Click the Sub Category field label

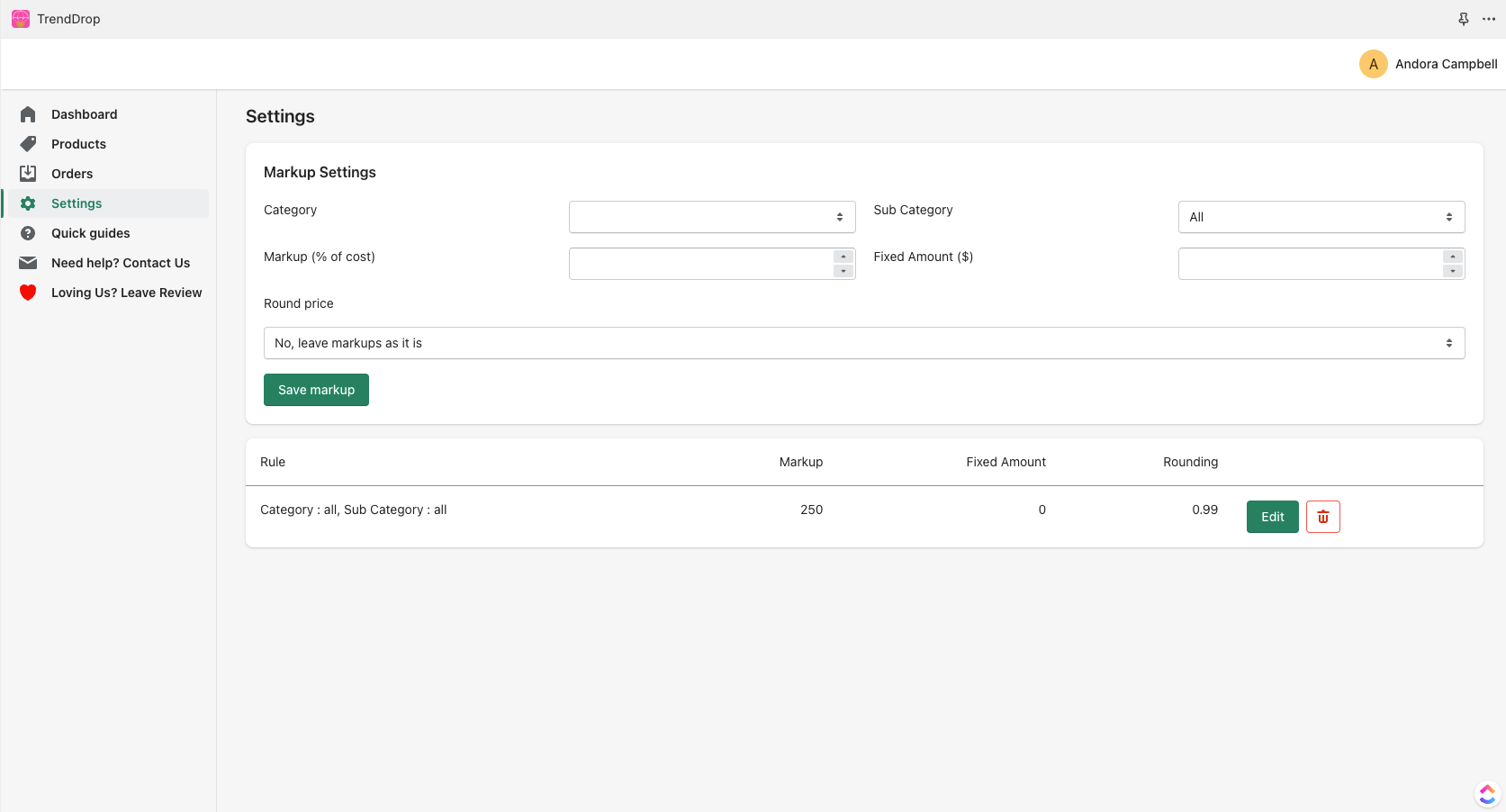(913, 210)
